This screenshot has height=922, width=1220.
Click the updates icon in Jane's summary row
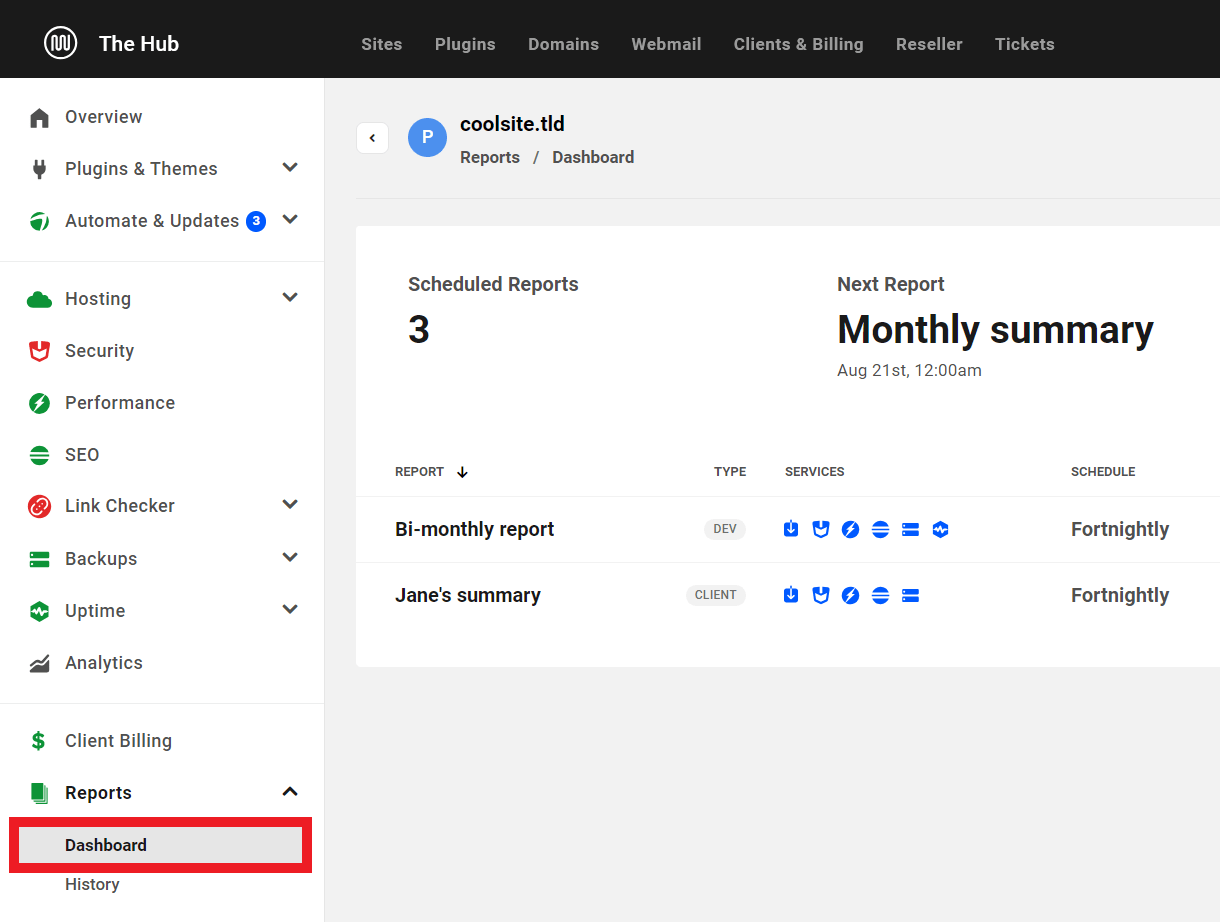pos(791,595)
